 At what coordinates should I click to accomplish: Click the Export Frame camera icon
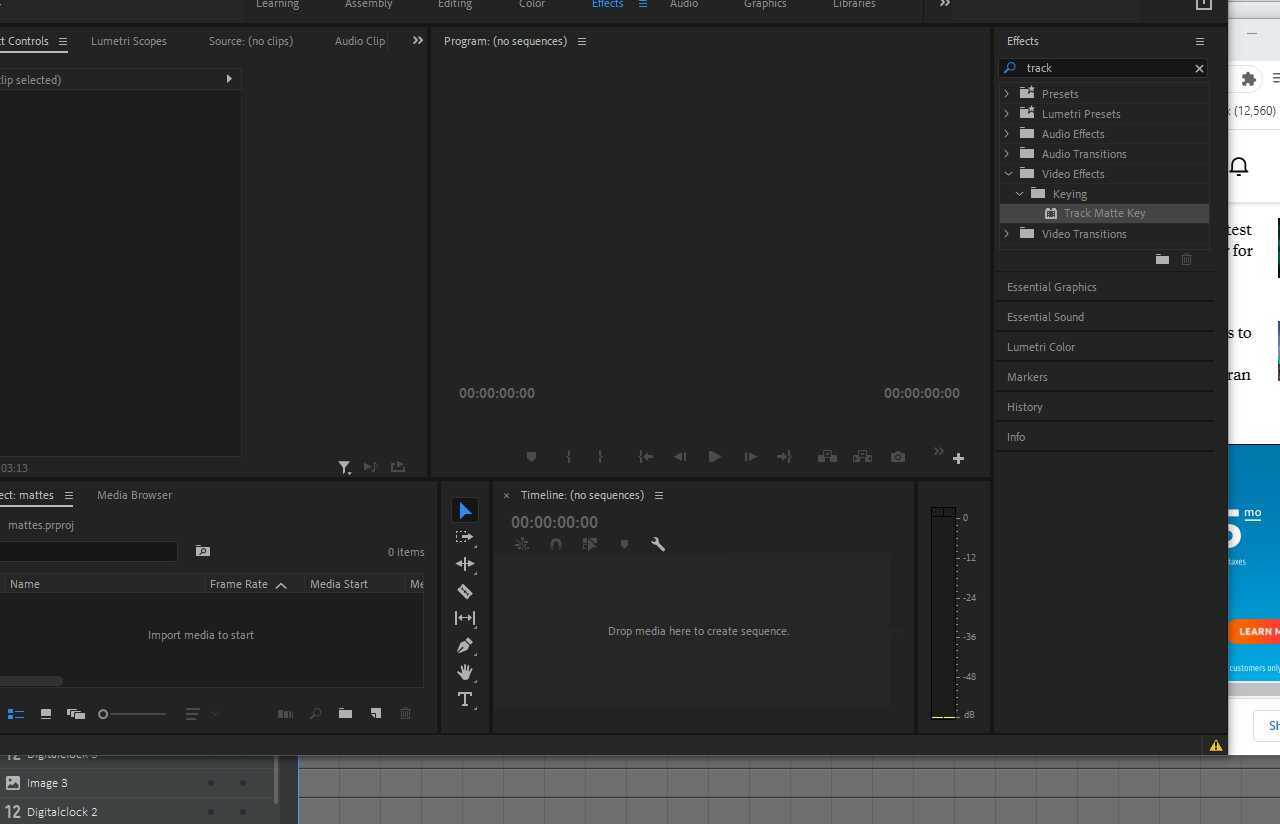(898, 457)
